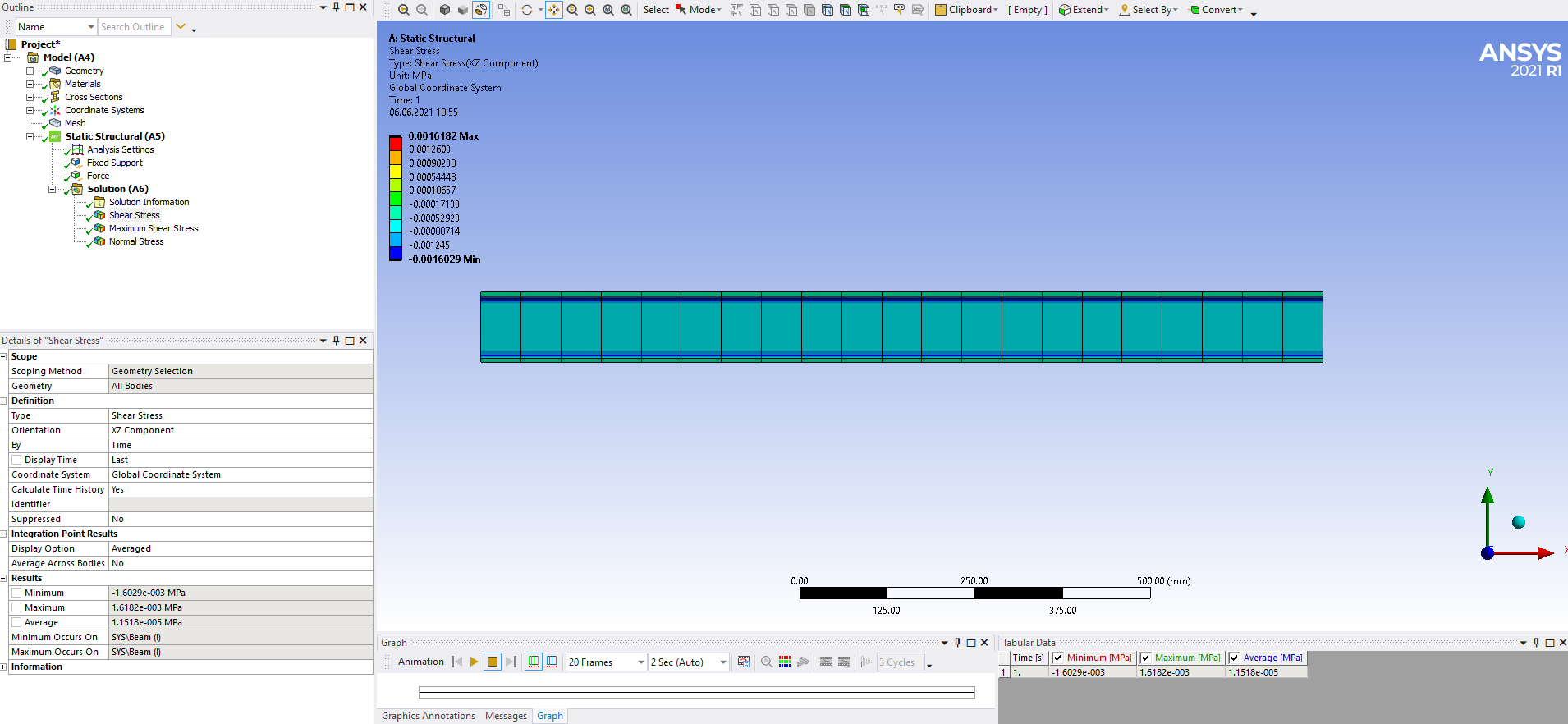The image size is (1568, 724).
Task: Select the Shear Stress result in outline
Action: [x=134, y=215]
